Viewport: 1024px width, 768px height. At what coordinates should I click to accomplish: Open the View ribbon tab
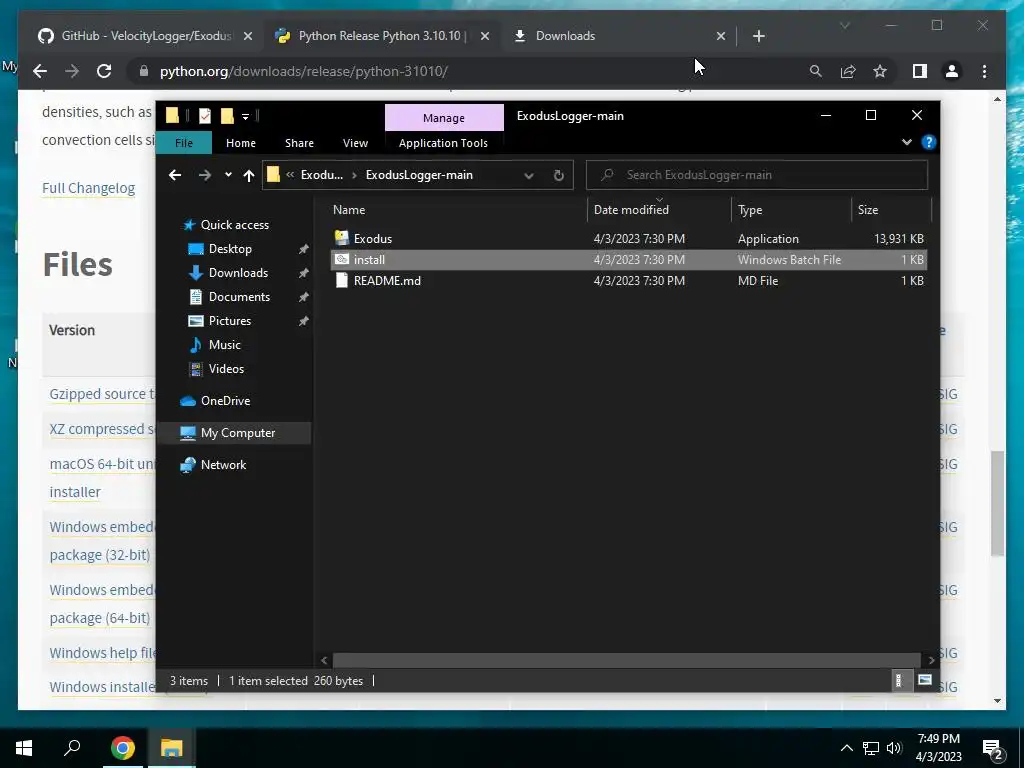point(355,143)
